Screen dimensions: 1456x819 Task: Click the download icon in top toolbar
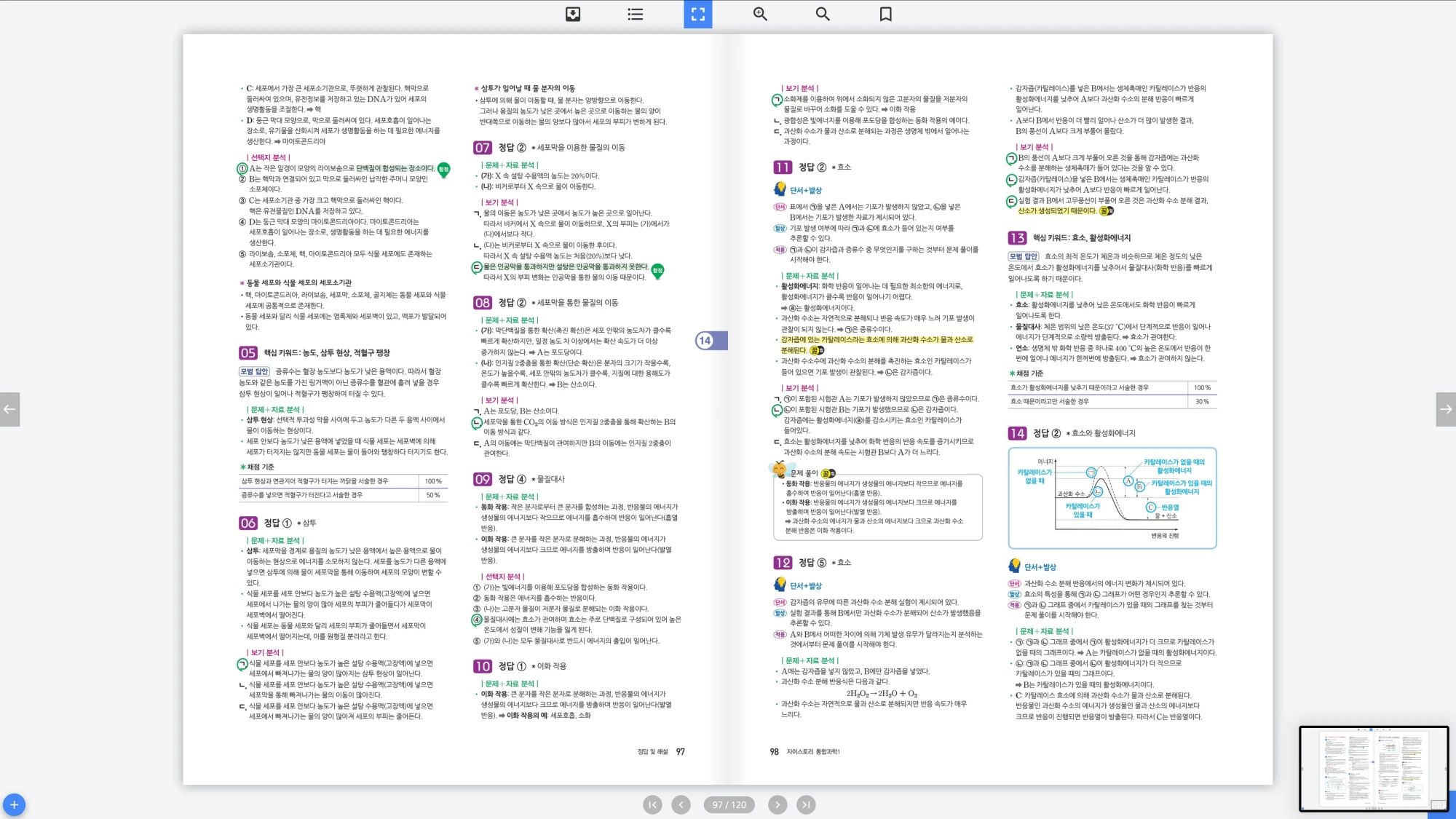[573, 14]
